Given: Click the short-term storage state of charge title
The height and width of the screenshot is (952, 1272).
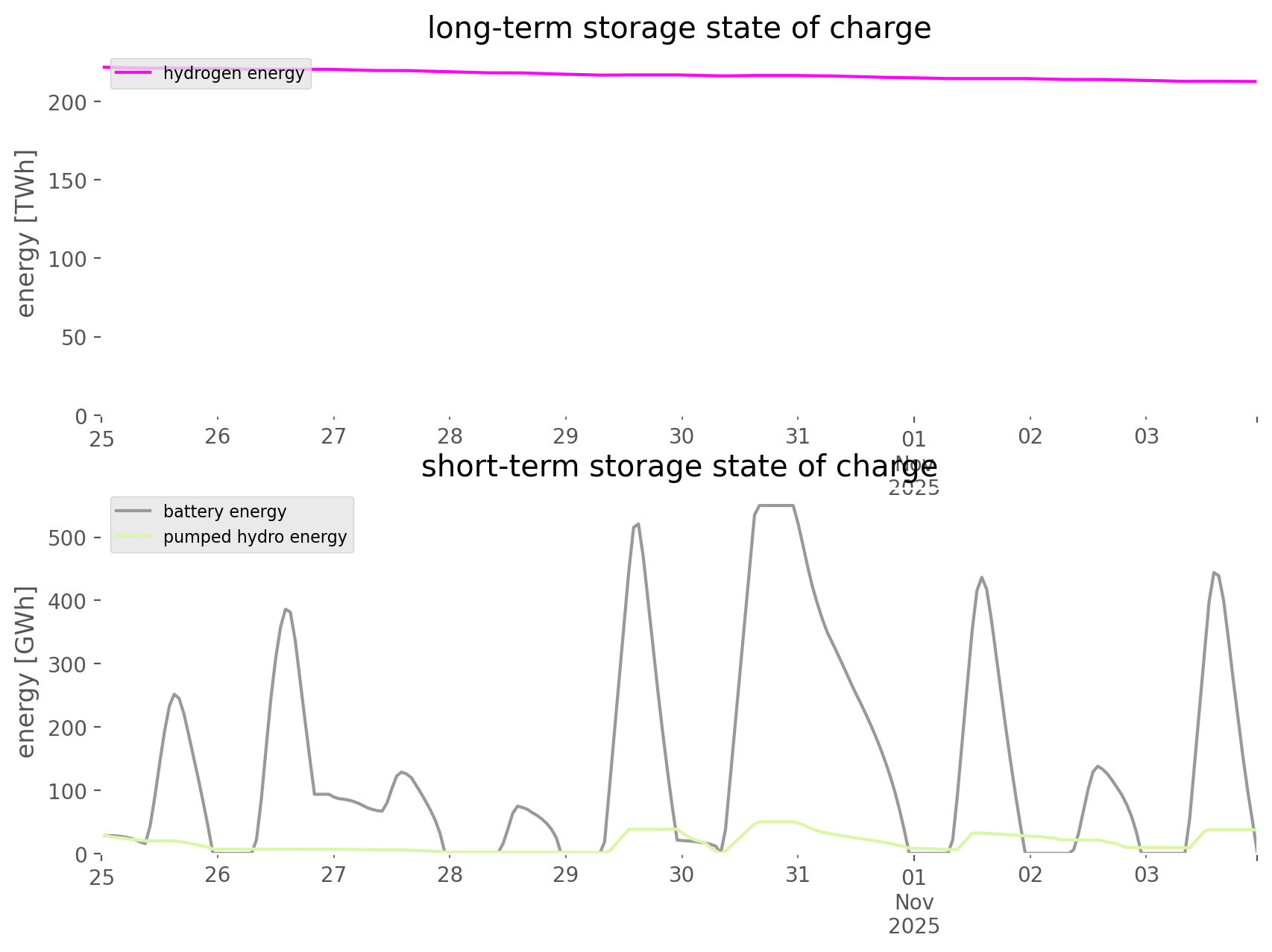Looking at the screenshot, I should point(678,467).
